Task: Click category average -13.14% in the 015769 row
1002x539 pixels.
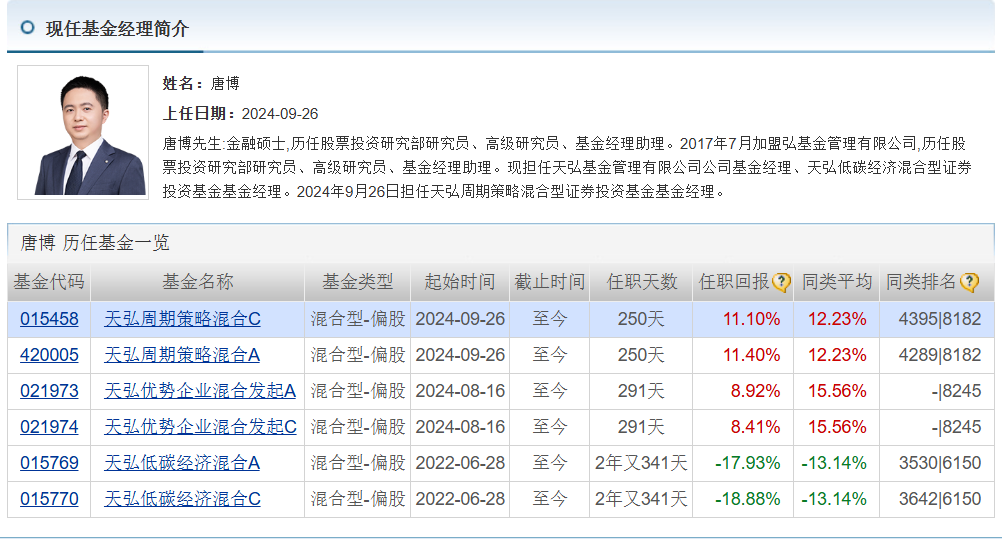Action: click(x=834, y=463)
